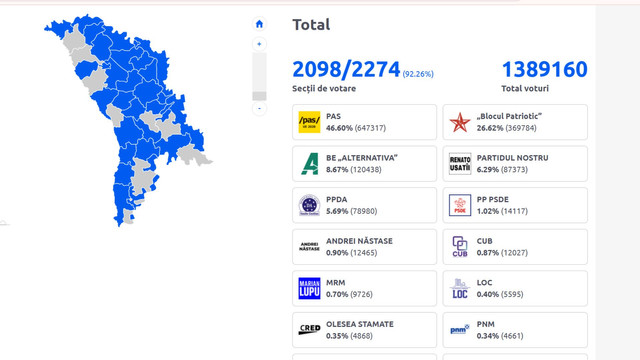Screen dimensions: 640x360
Task: Click the yellow PAS party logo
Action: tap(309, 122)
